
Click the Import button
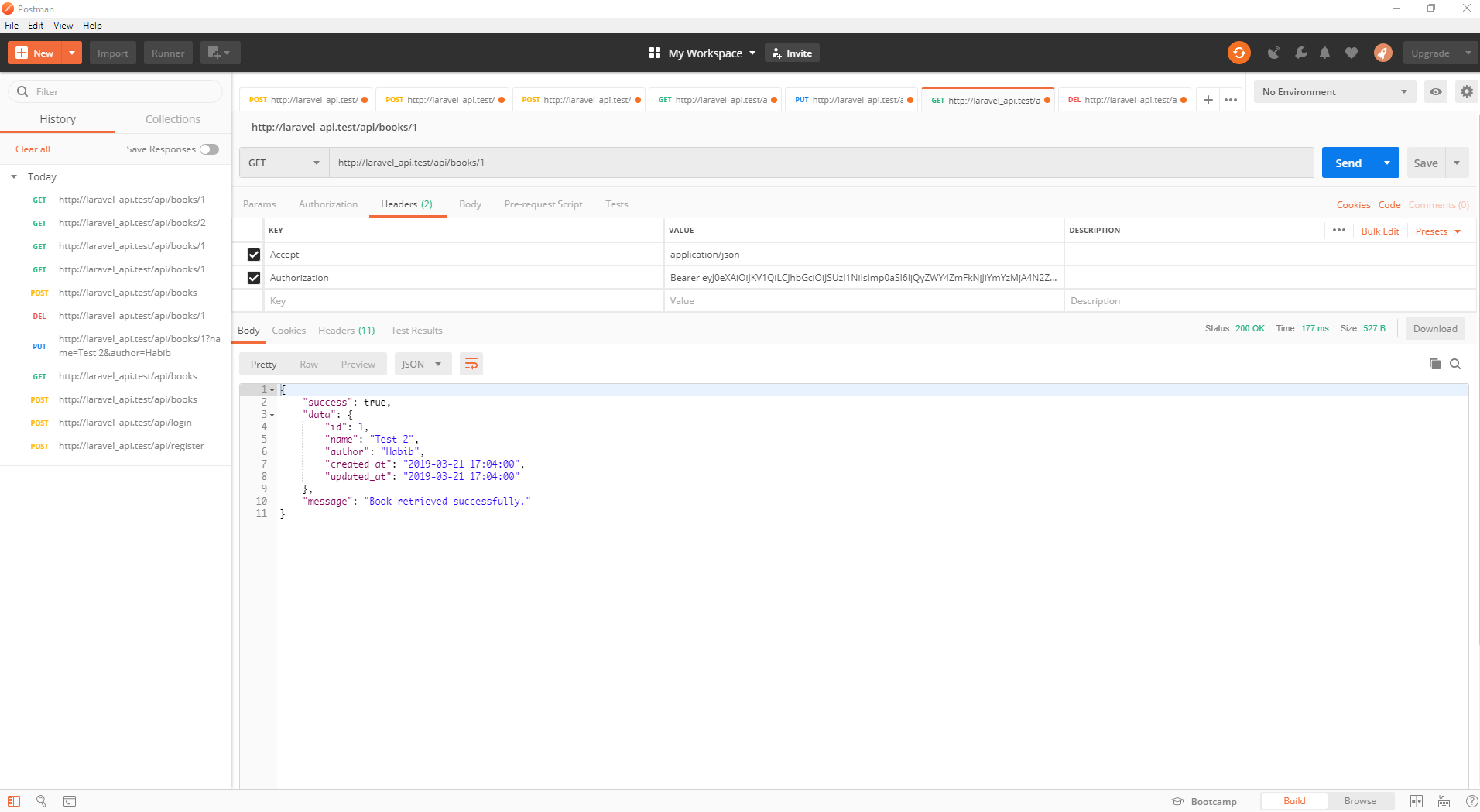(113, 53)
